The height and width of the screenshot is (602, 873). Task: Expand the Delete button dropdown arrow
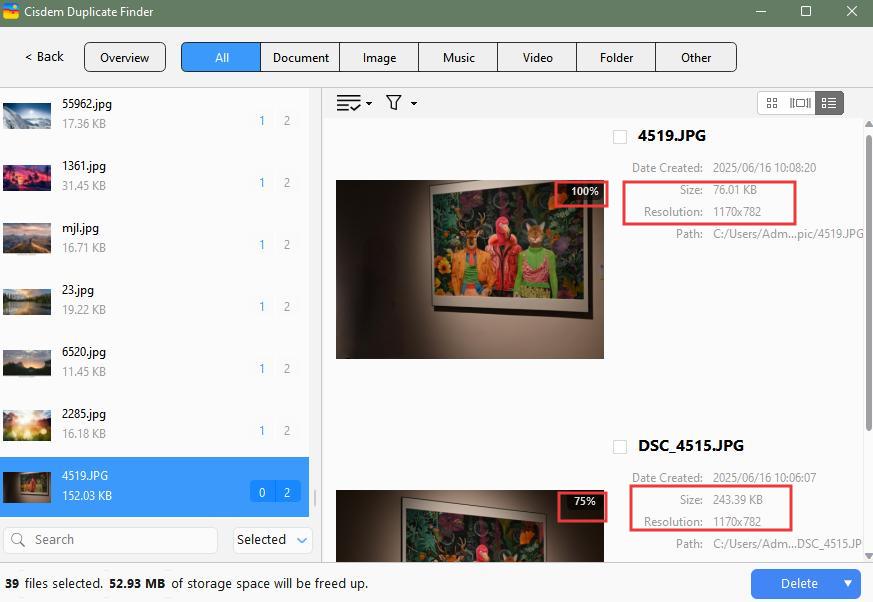point(846,583)
